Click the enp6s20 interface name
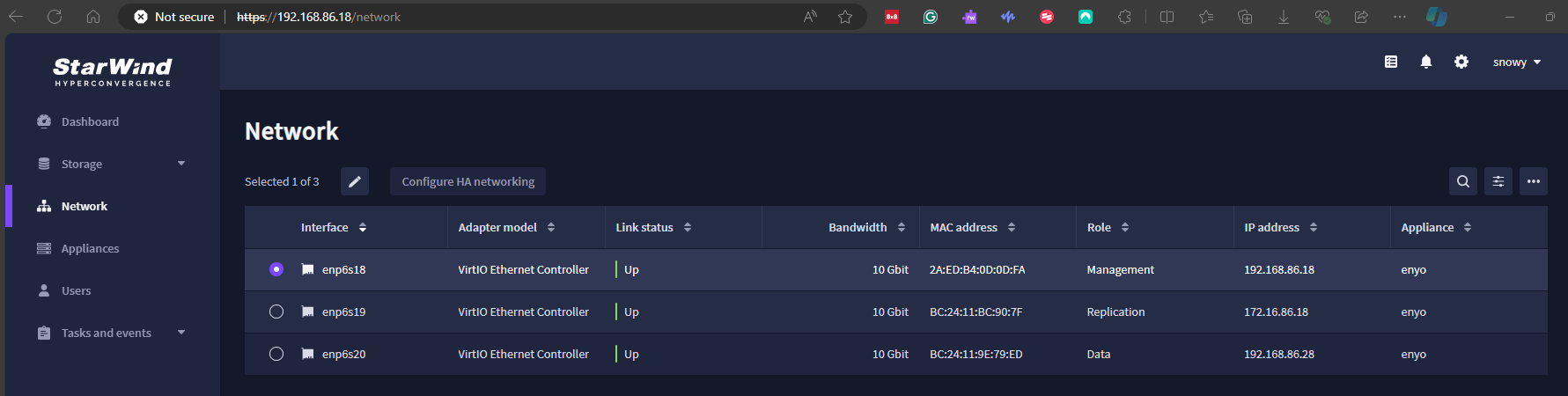Image resolution: width=1568 pixels, height=396 pixels. (x=343, y=354)
